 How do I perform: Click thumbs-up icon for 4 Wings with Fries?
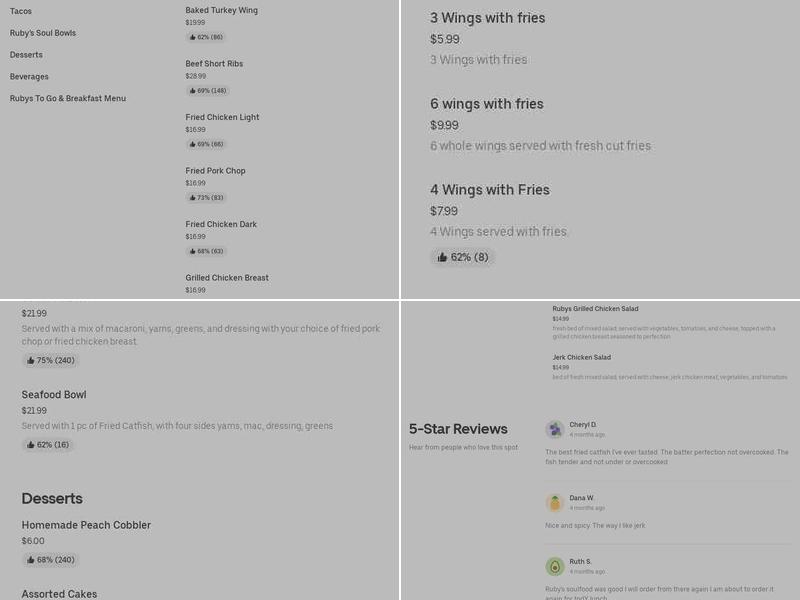pos(442,257)
